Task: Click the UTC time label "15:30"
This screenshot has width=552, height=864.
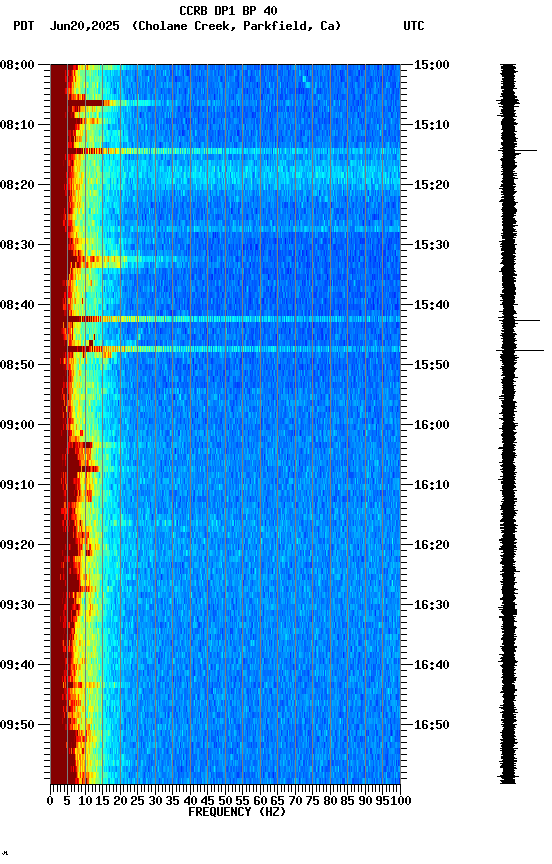Action: click(432, 245)
